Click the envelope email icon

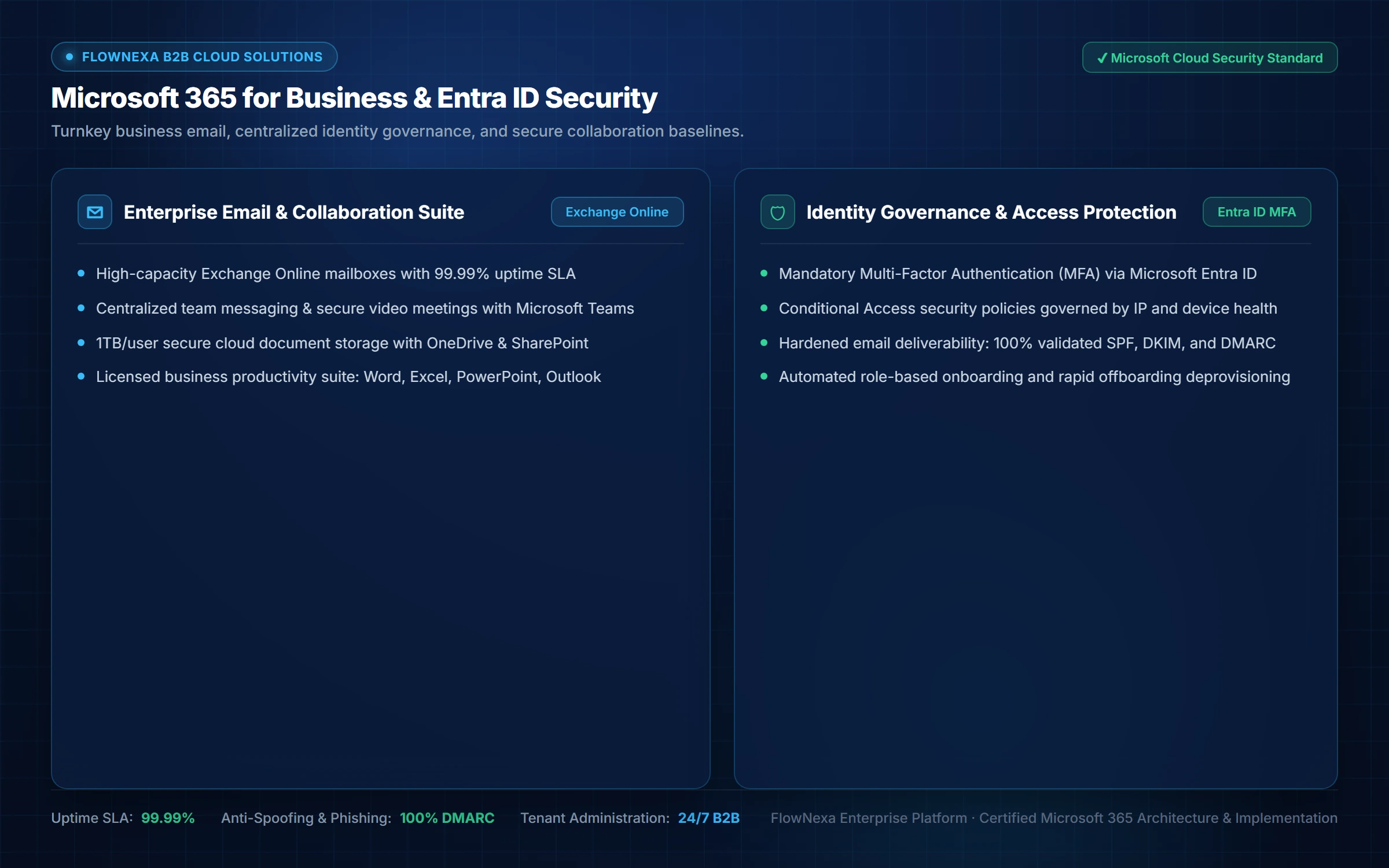coord(95,212)
